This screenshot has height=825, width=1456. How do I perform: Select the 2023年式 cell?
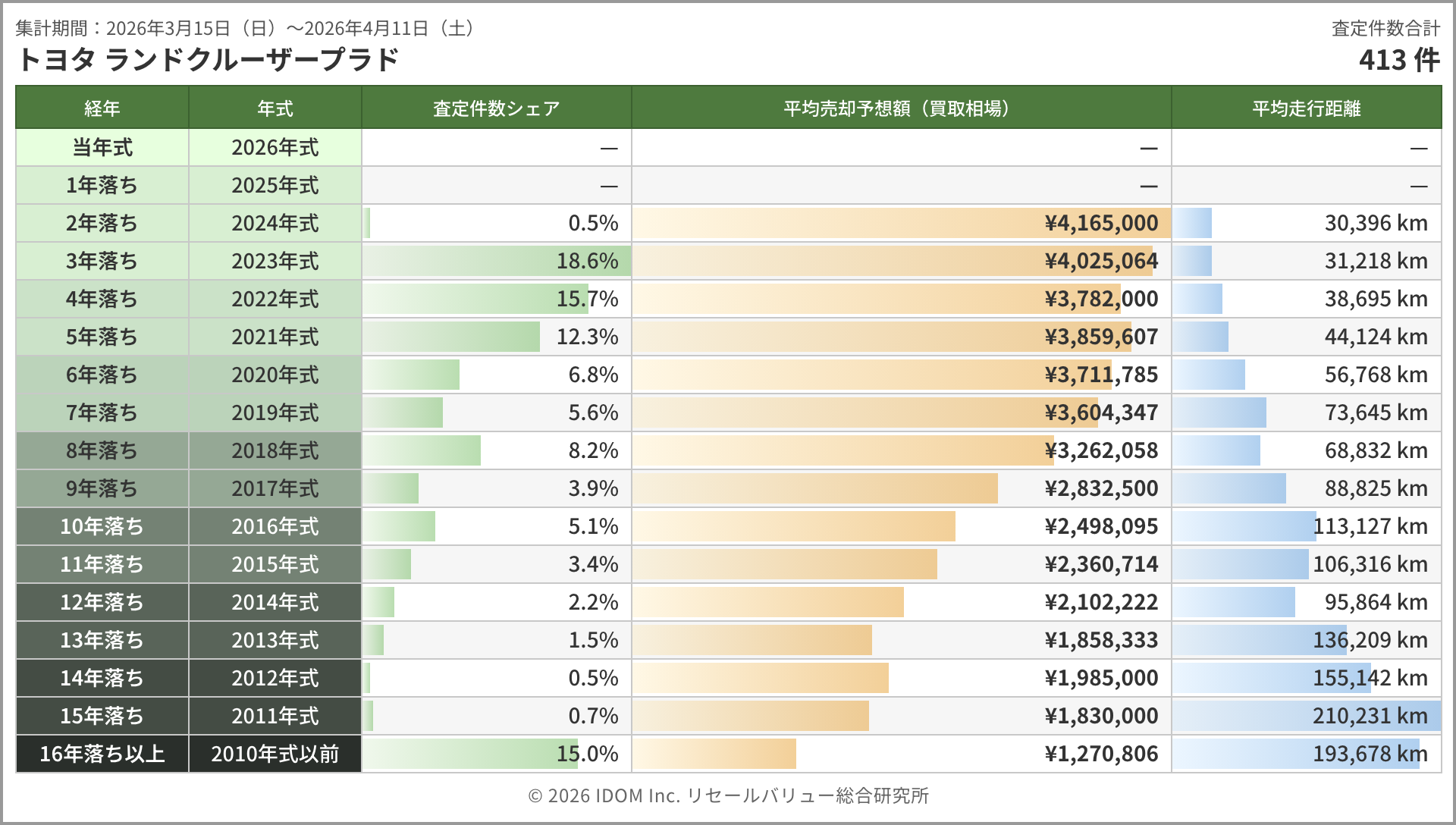click(x=275, y=261)
